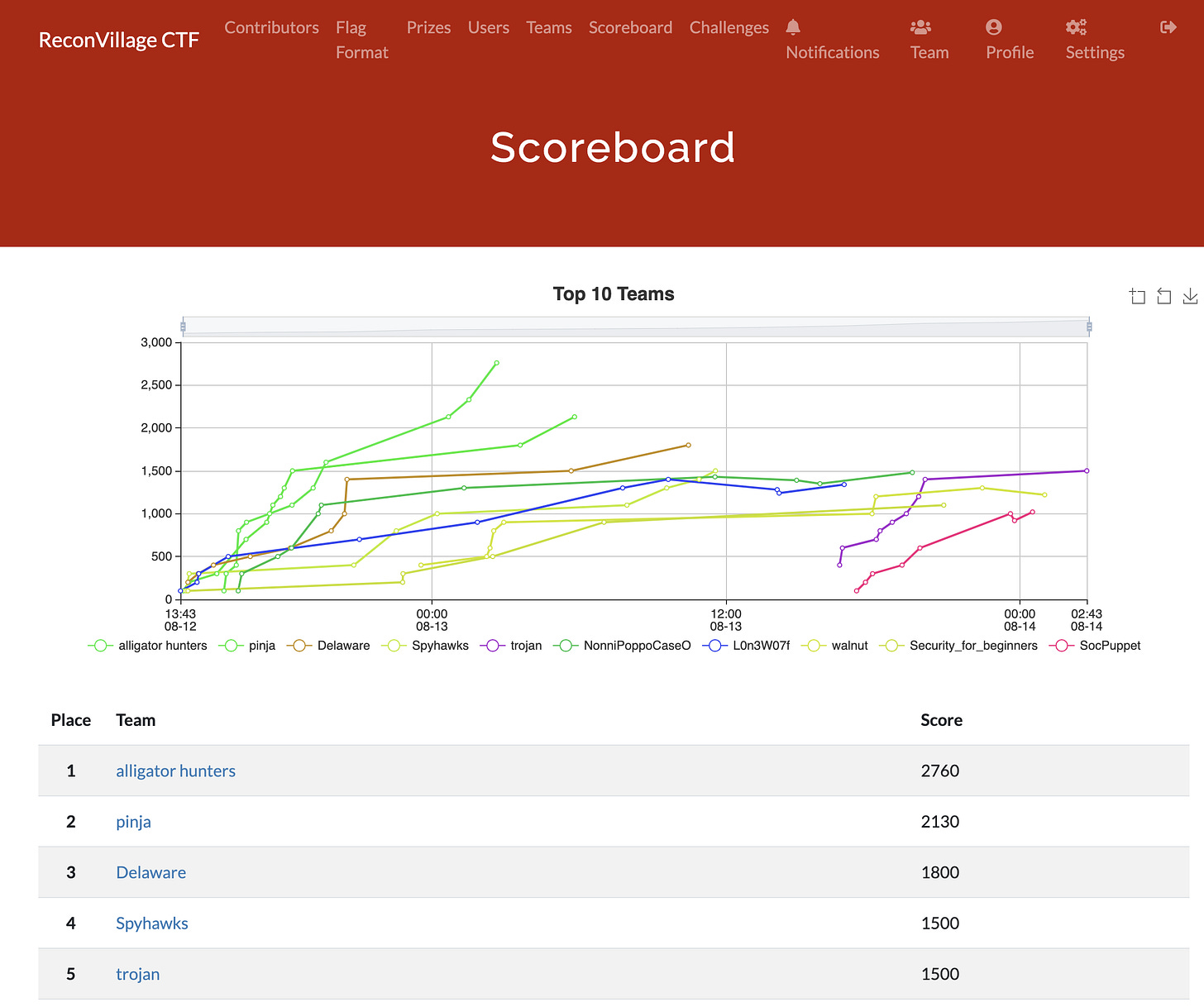Screen dimensions: 1204x1007
Task: Open the Prizes page
Action: 428,27
